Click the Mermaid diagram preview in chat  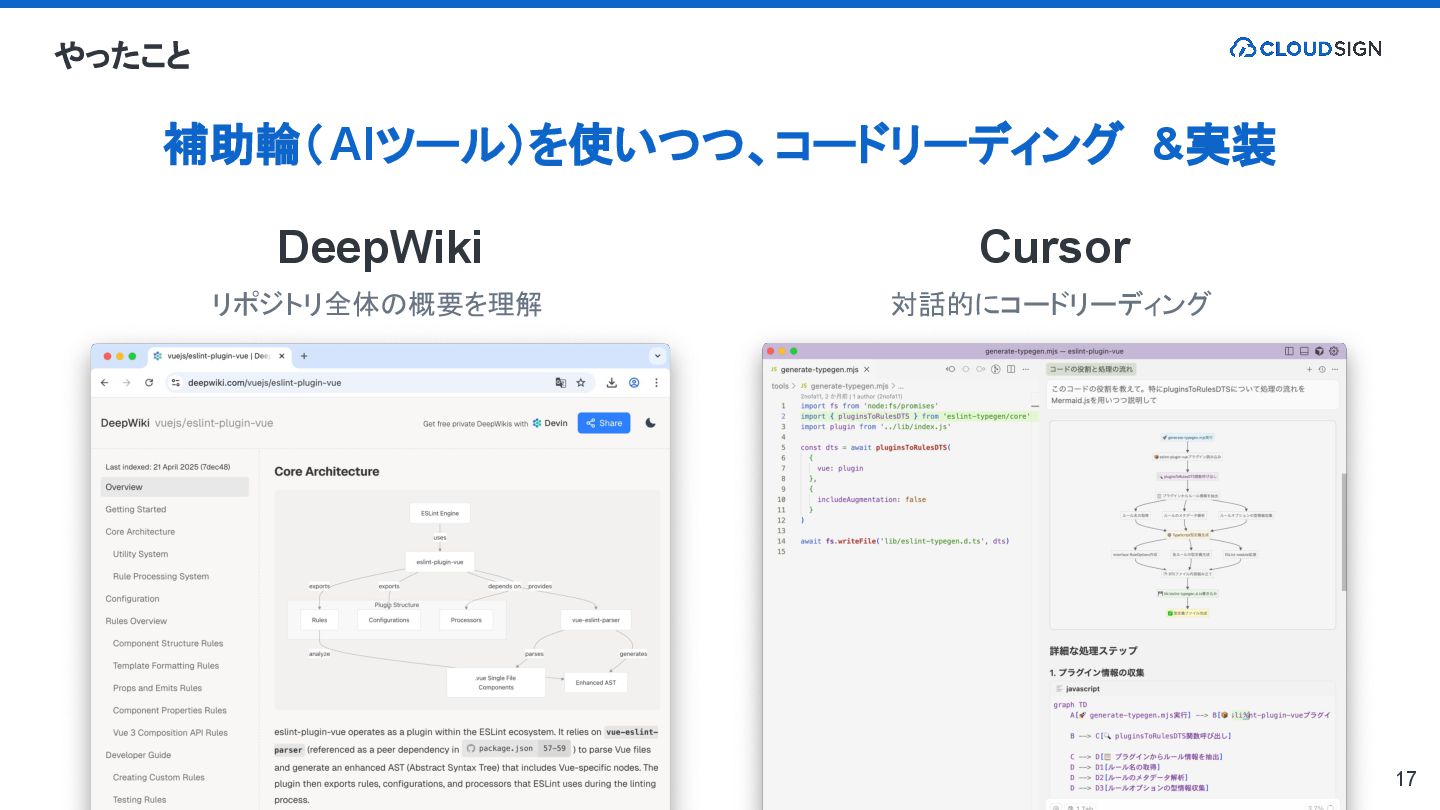pos(1192,525)
